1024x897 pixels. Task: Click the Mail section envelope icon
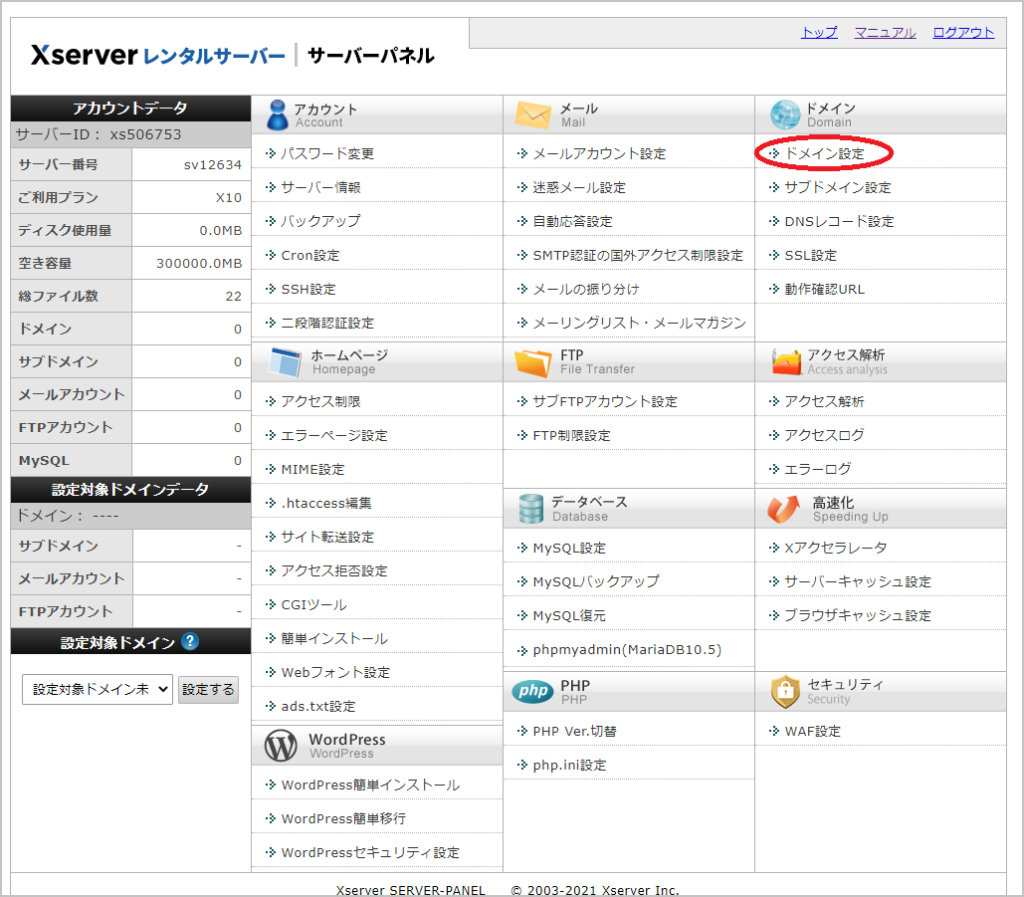[533, 115]
